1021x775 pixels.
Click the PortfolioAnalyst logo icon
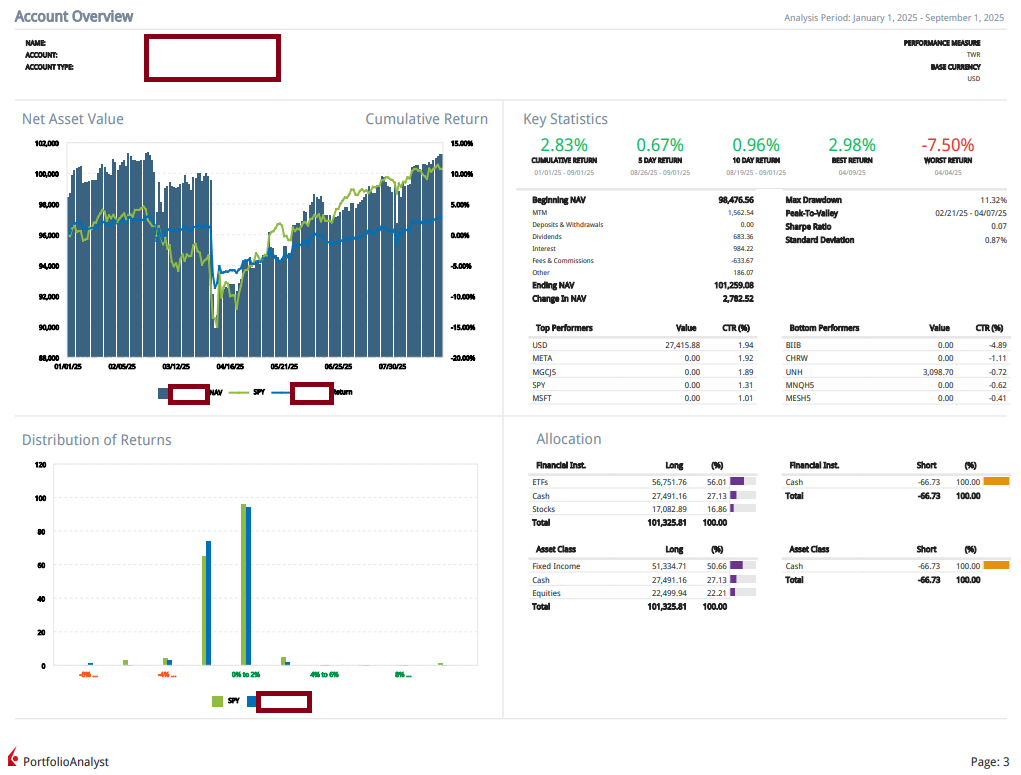click(x=13, y=756)
